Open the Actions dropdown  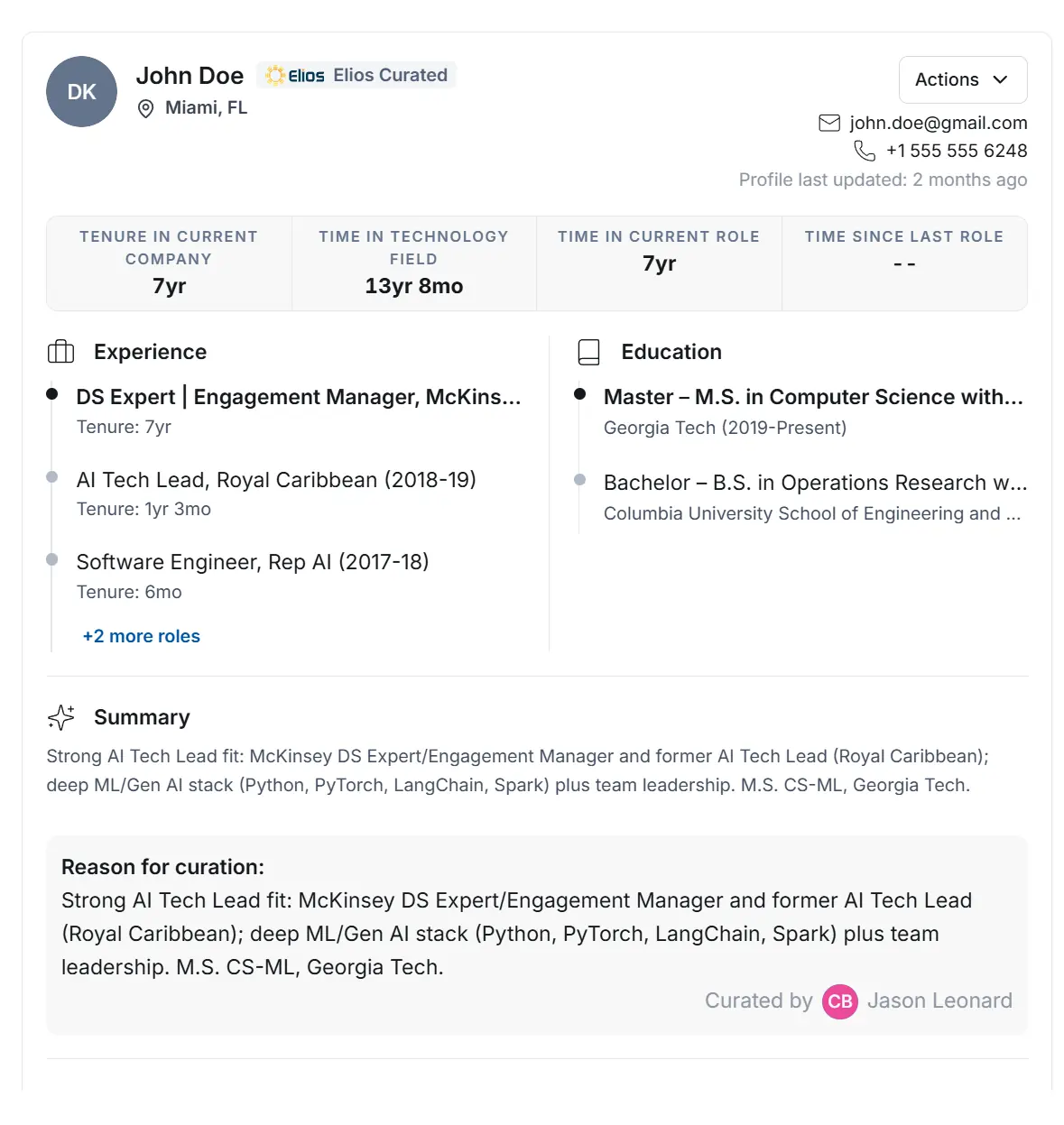click(963, 79)
